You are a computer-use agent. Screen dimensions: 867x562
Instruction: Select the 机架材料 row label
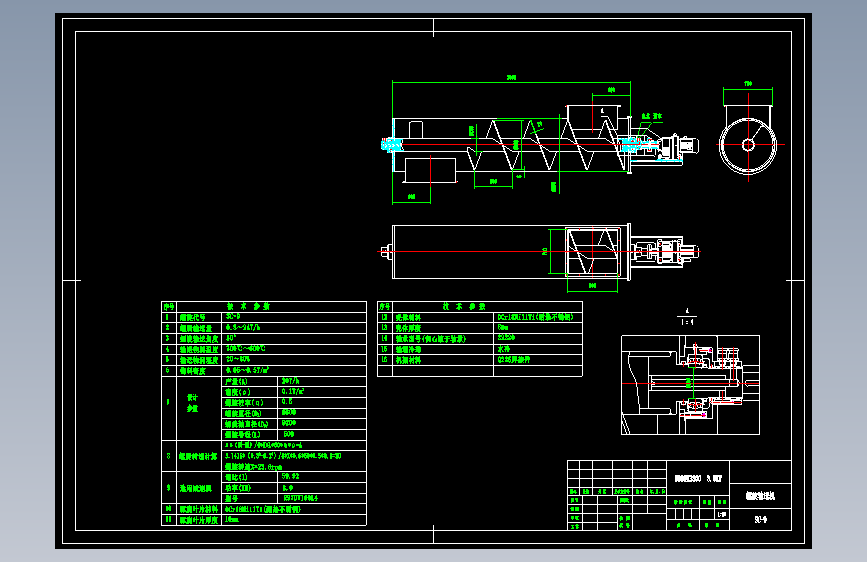(x=409, y=360)
